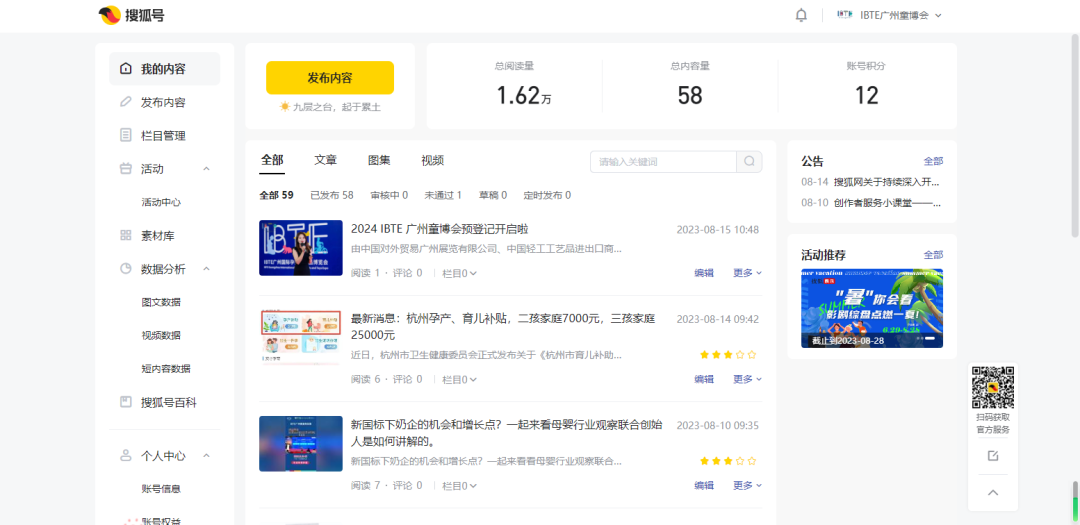Click the 2024 IBTE article thumbnail
This screenshot has height=525, width=1080.
(300, 248)
